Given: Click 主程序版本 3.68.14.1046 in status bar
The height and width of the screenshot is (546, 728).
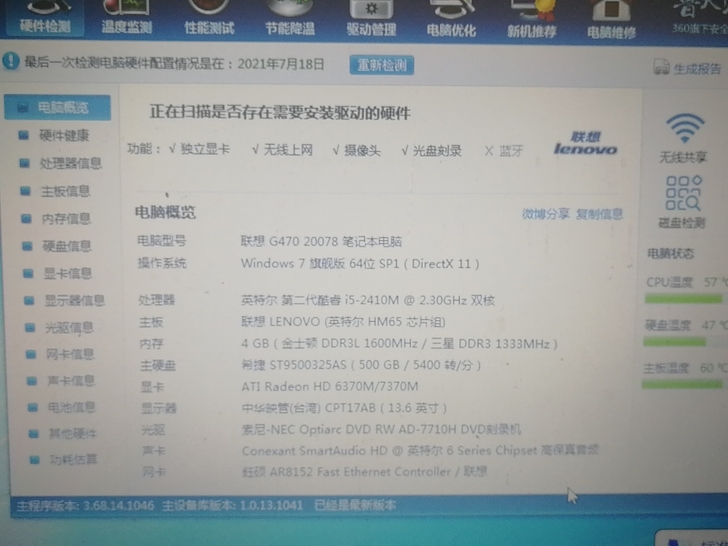Looking at the screenshot, I should 85,505.
